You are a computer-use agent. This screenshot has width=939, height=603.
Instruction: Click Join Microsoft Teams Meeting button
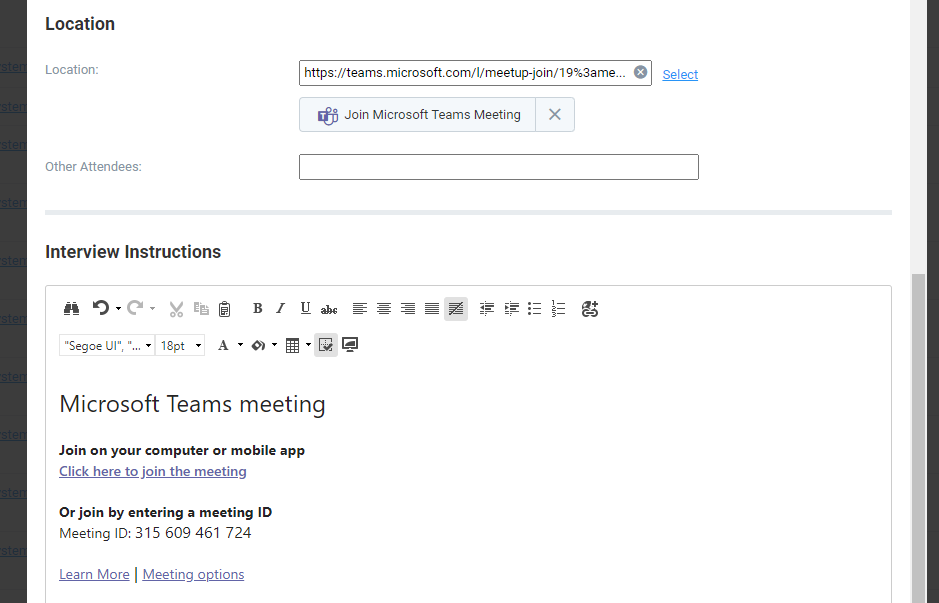coord(417,114)
